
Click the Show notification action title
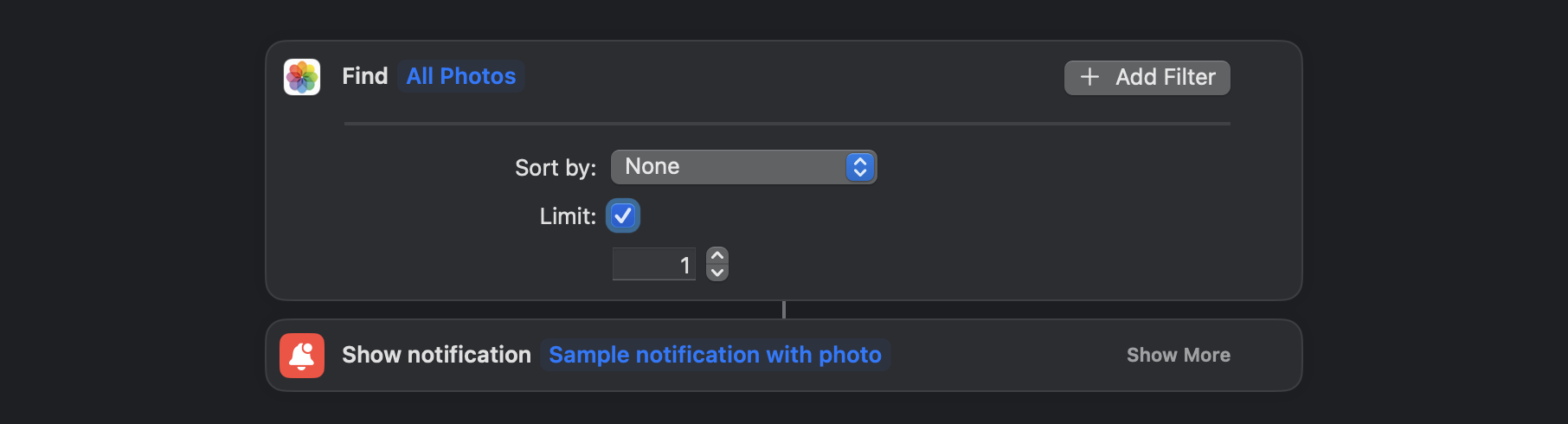point(436,355)
